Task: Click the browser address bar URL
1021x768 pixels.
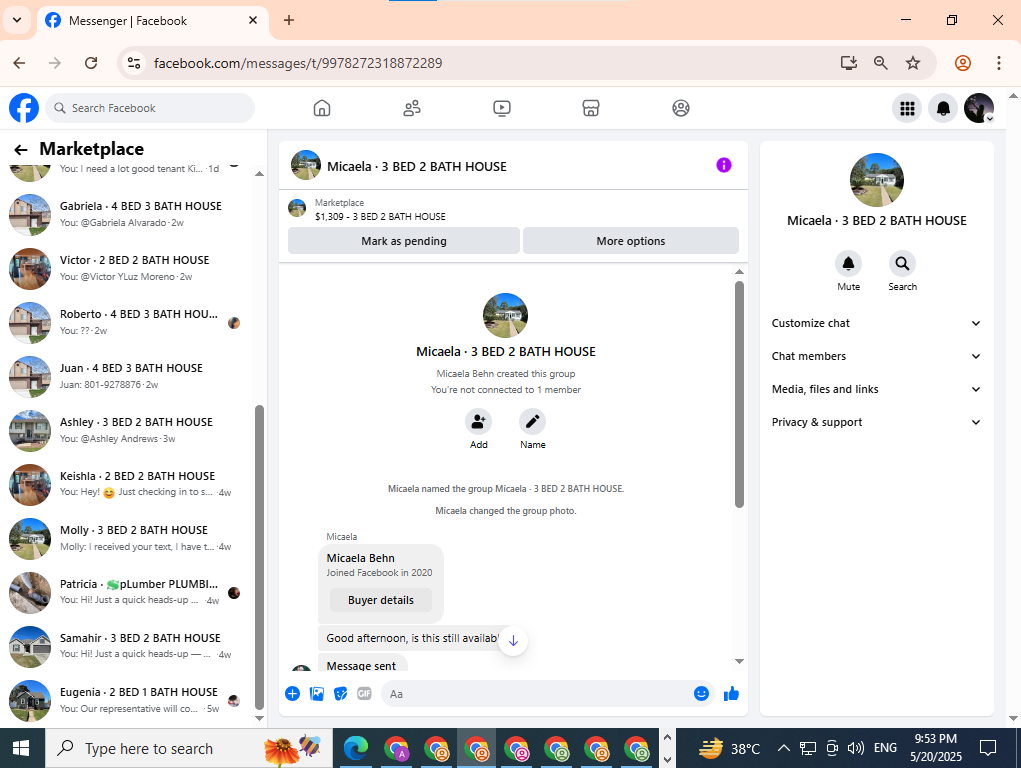Action: click(x=298, y=63)
